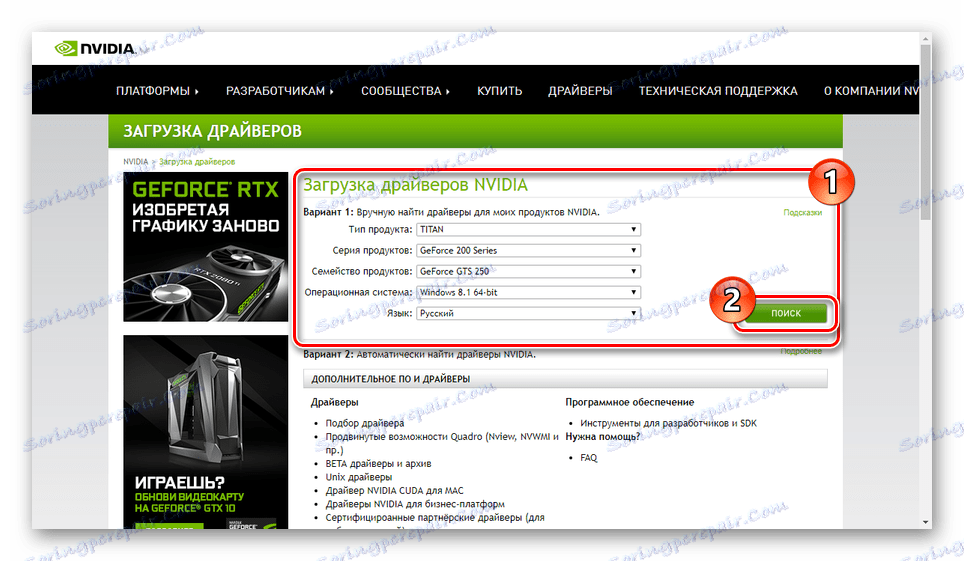Open Драйверы NVIDIA для бизнес-платформ link
The image size is (964, 561).
pos(415,504)
